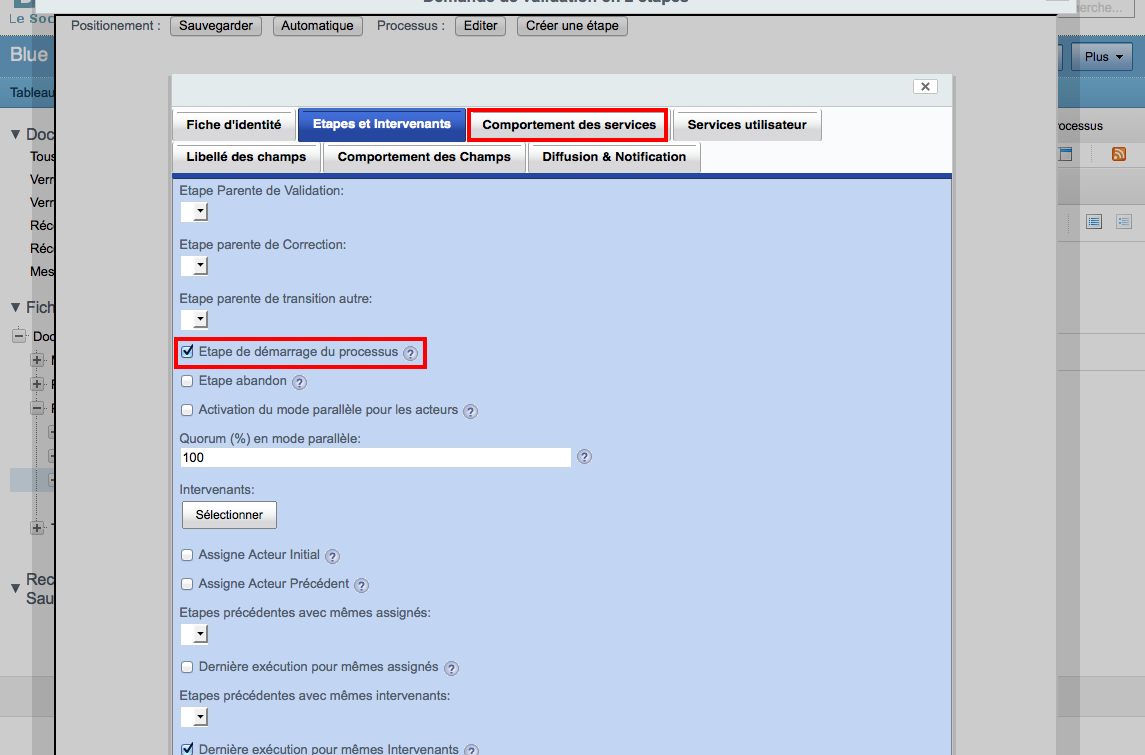Image resolution: width=1145 pixels, height=755 pixels.
Task: Switch to Libellé des champs tab
Action: (246, 157)
